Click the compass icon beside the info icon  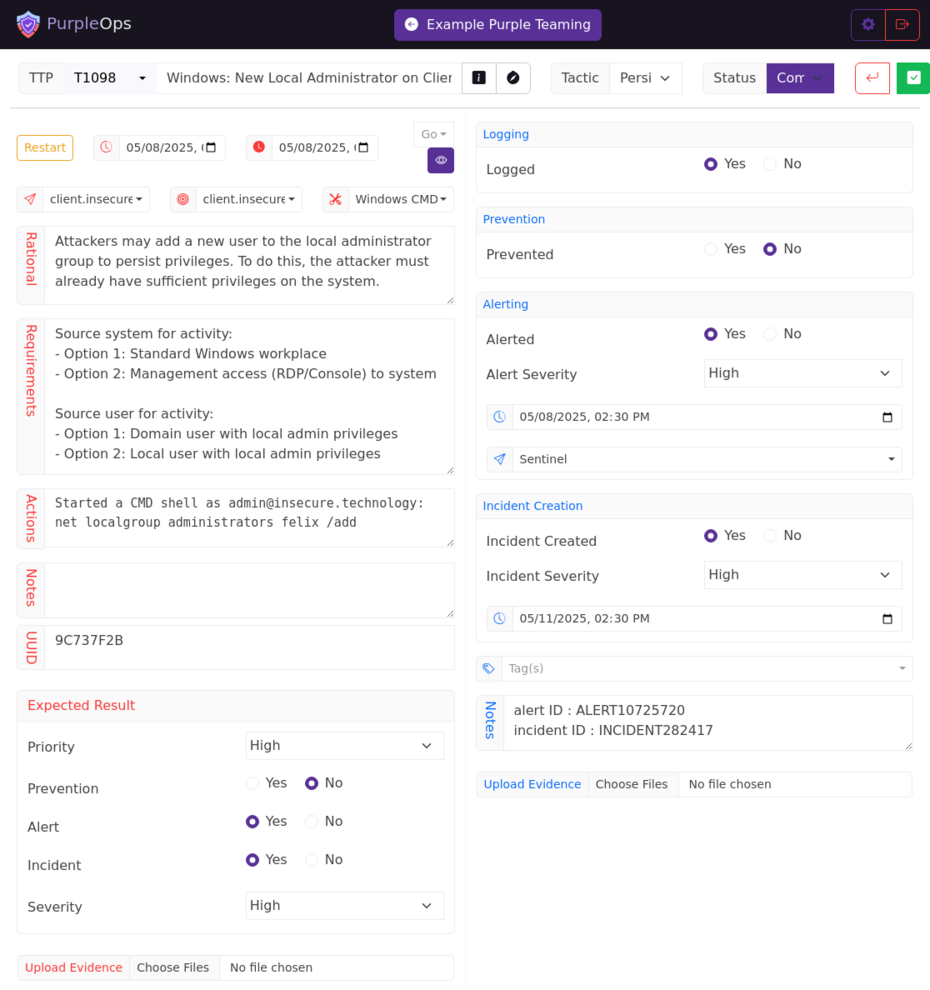tap(513, 78)
